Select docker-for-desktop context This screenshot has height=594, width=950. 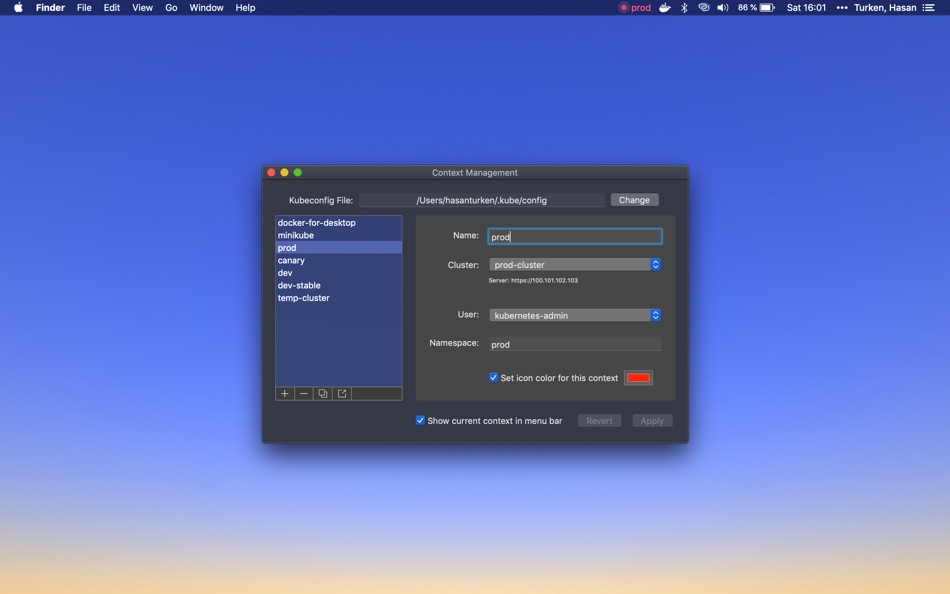[339, 222]
